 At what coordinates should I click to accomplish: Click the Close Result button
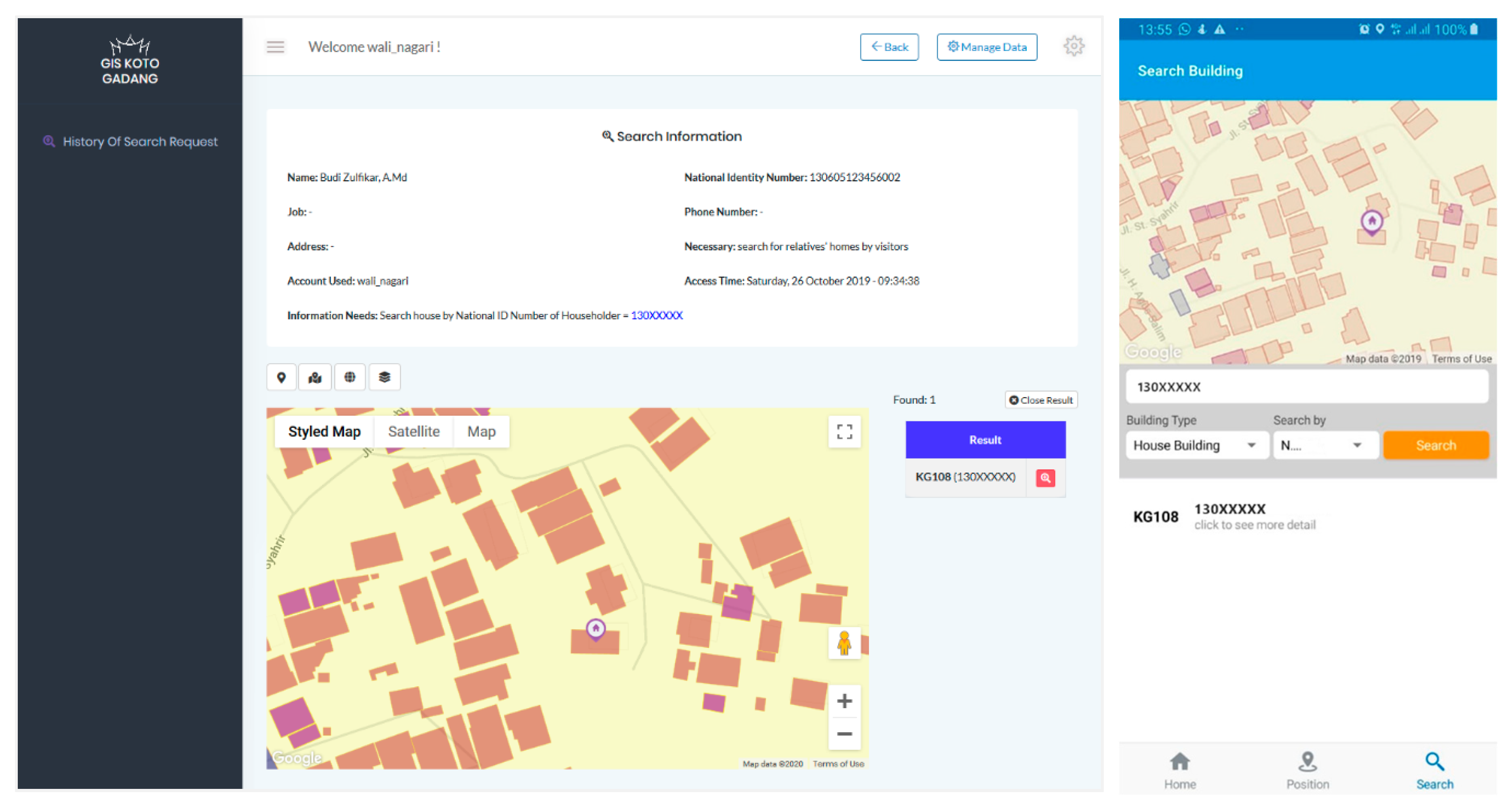(x=1041, y=400)
